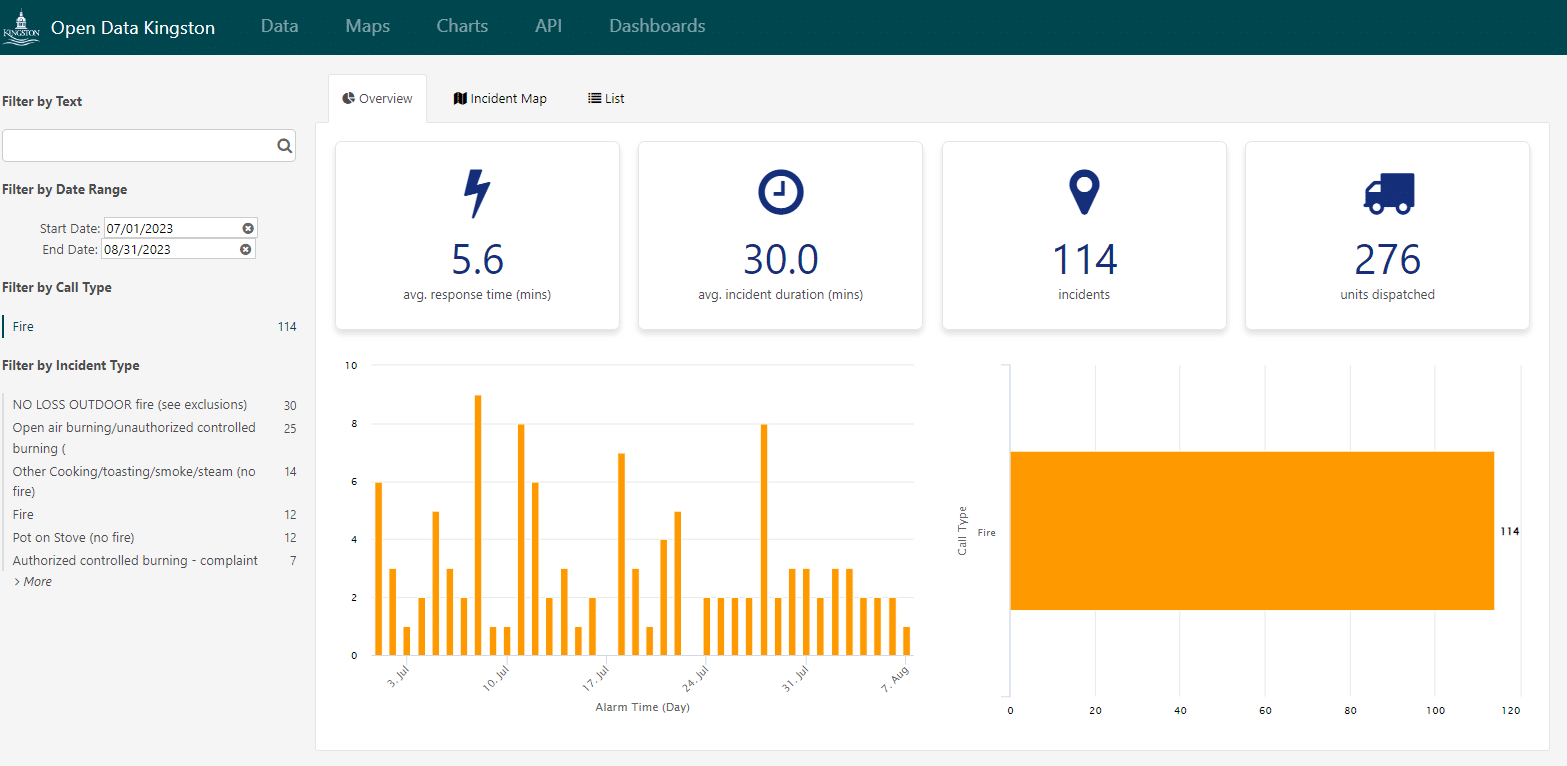This screenshot has height=766, width=1567.
Task: Expand More incident types
Action: click(x=33, y=582)
